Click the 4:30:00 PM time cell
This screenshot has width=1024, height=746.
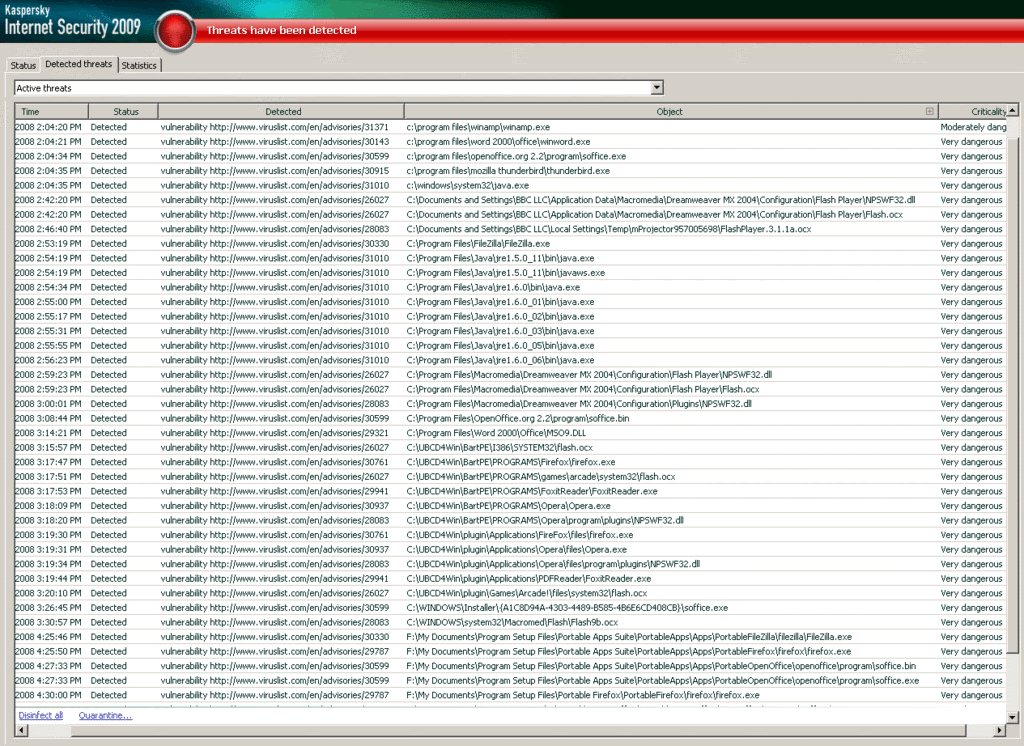(48, 696)
